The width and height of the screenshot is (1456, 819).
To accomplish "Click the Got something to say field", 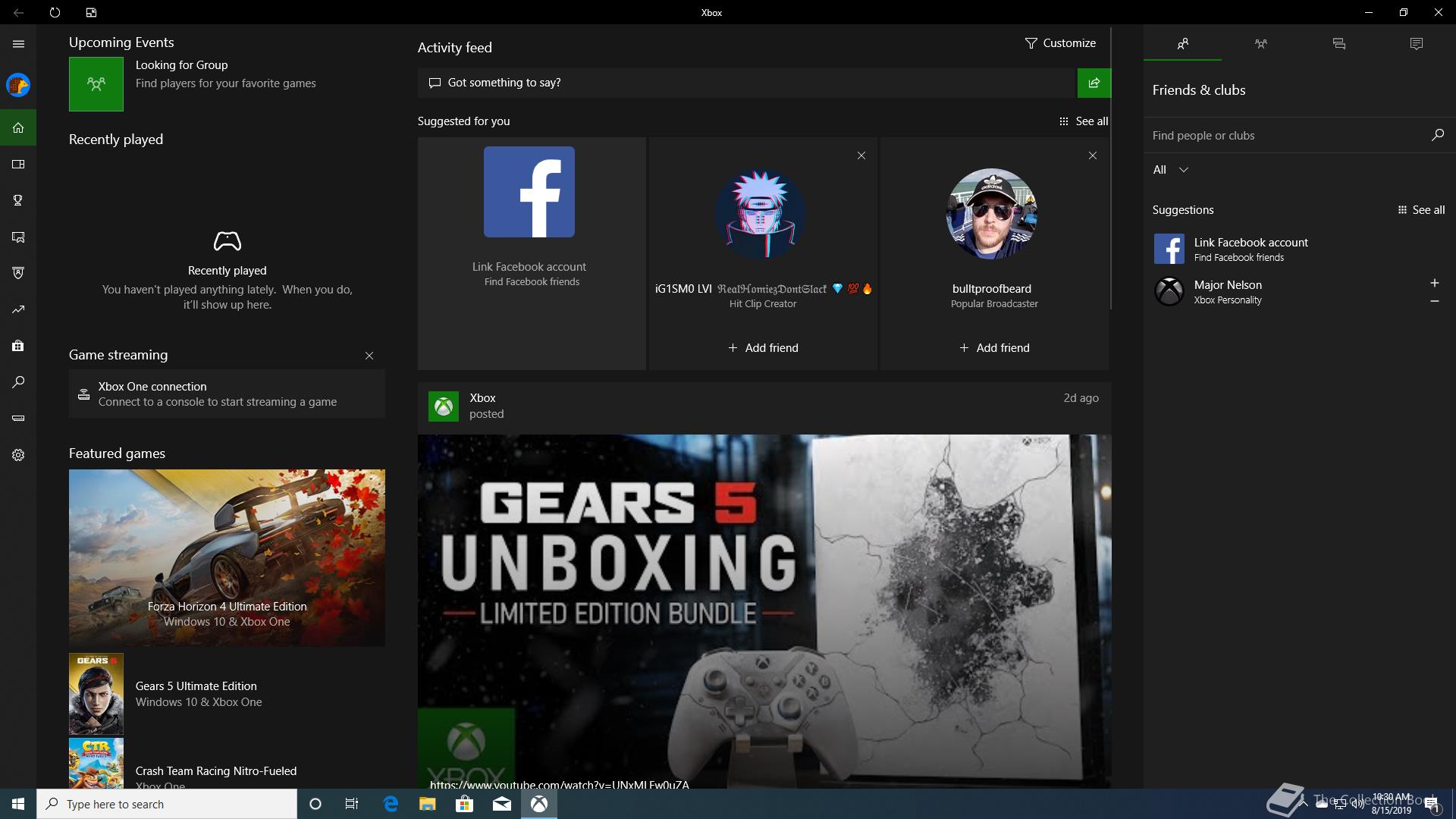I will point(747,83).
